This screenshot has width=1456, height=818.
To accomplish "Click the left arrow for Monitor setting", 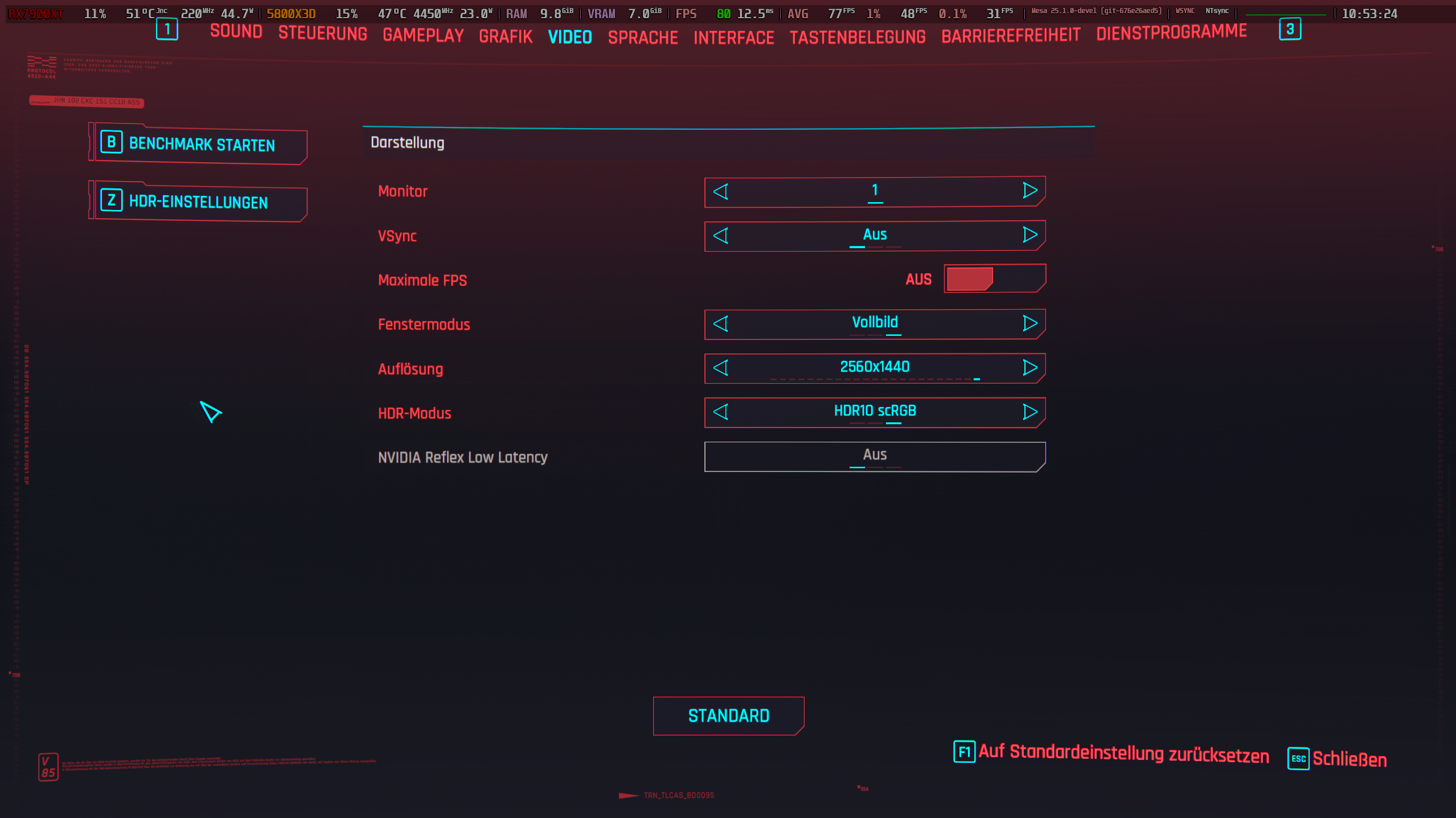I will (721, 192).
